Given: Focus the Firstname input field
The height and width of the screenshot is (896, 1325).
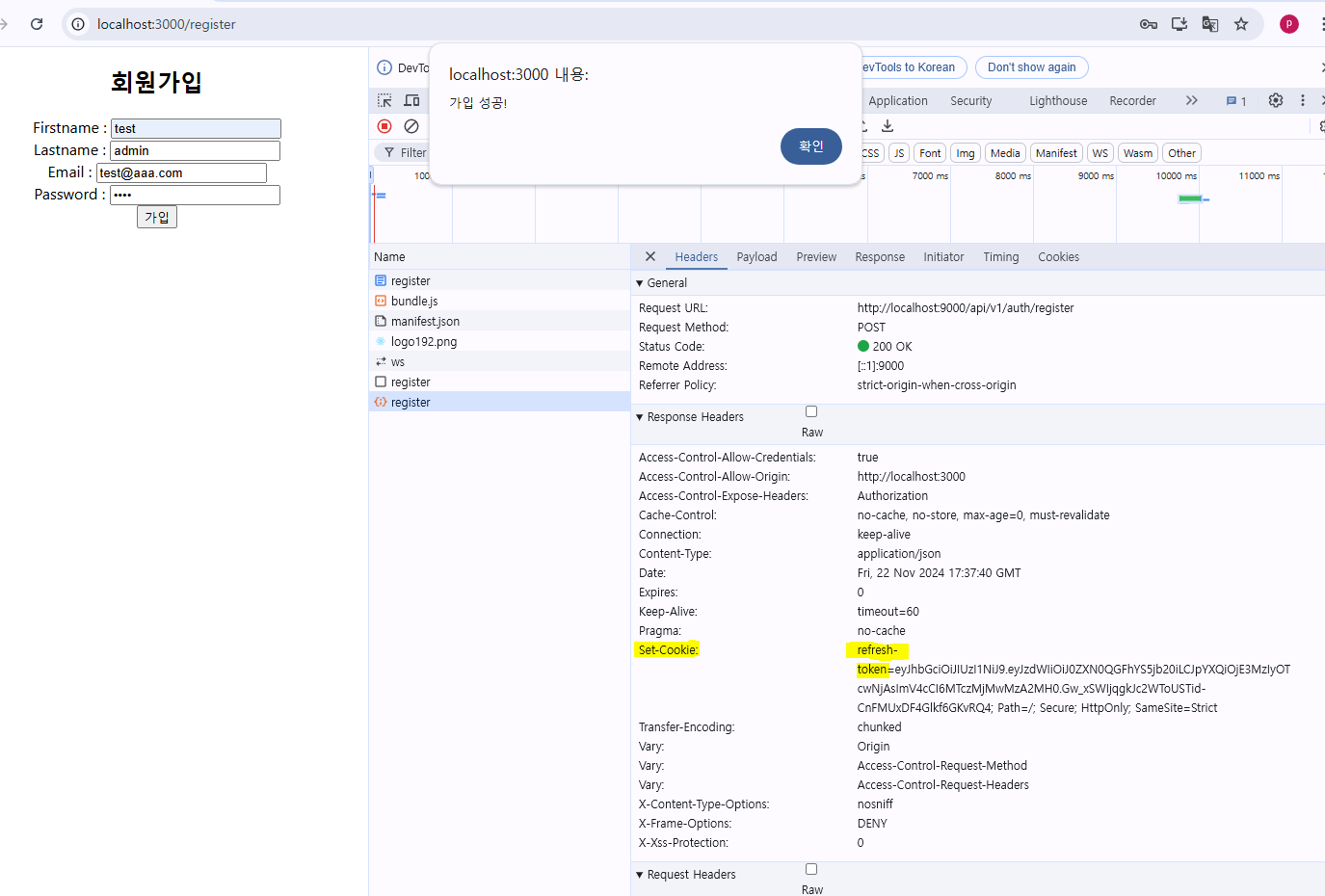Looking at the screenshot, I should click(196, 128).
